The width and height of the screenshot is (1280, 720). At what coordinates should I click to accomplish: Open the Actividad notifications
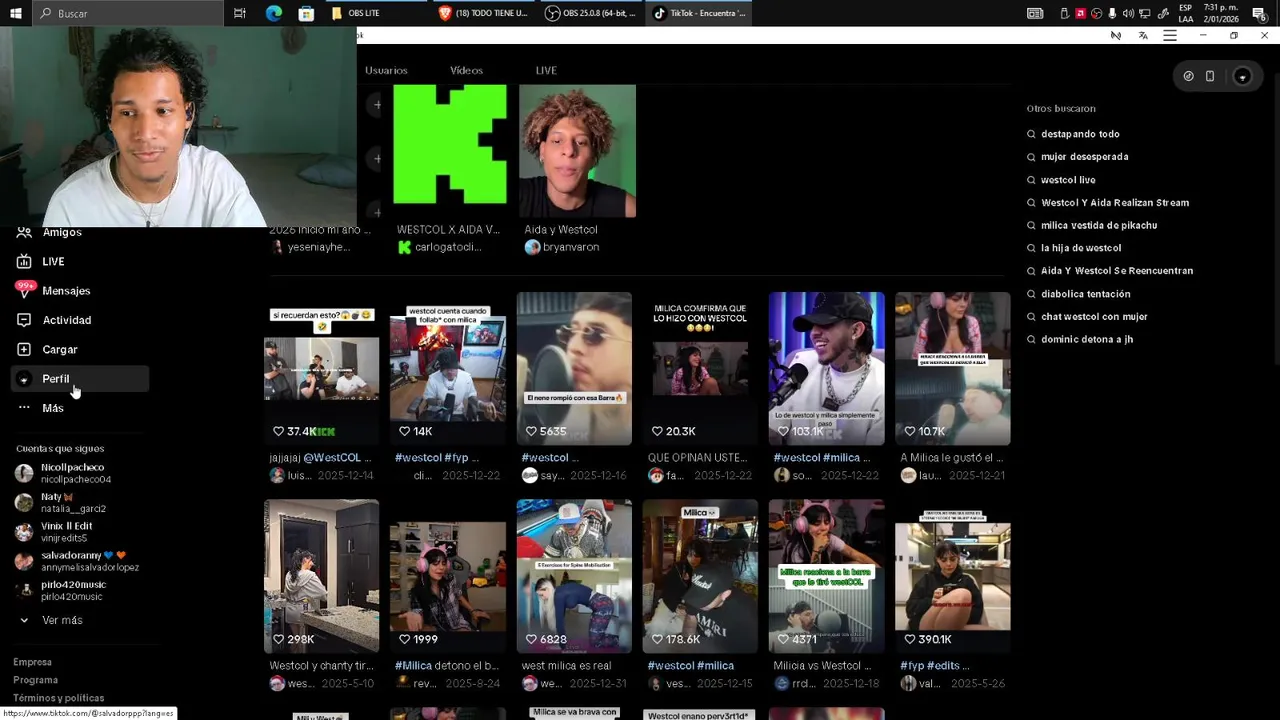point(66,320)
